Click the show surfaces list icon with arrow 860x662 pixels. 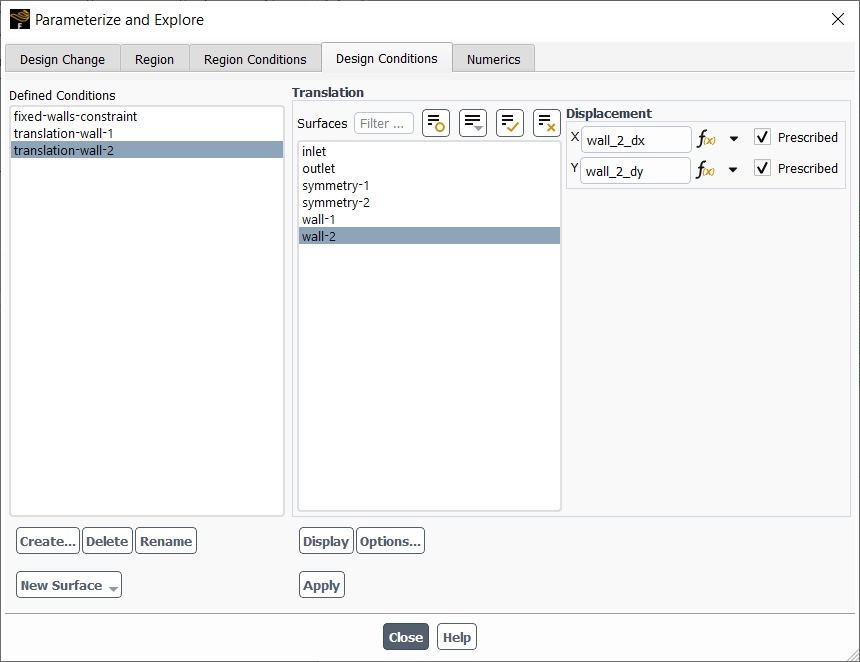click(x=472, y=122)
